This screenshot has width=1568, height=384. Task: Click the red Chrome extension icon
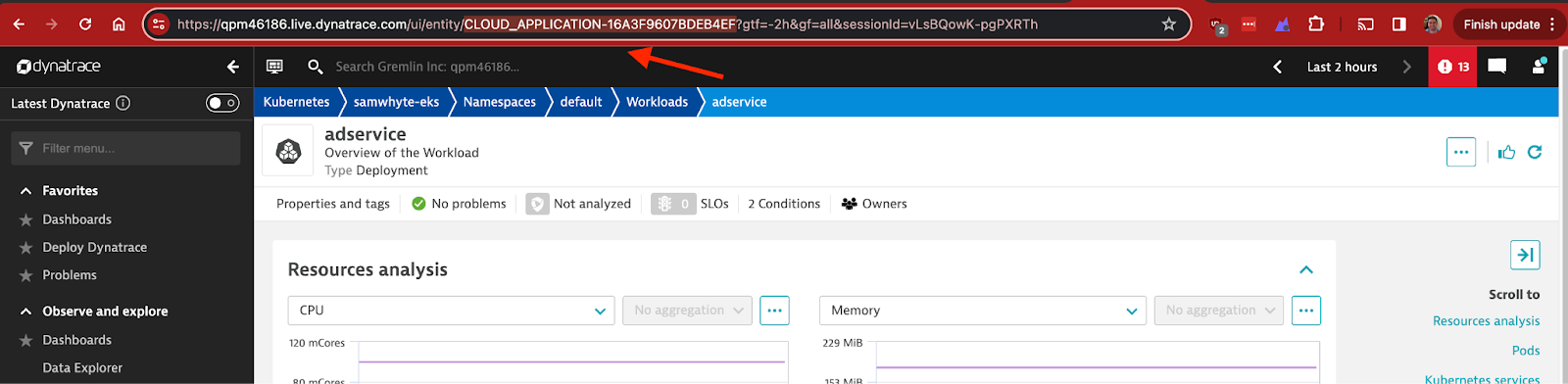point(1249,24)
